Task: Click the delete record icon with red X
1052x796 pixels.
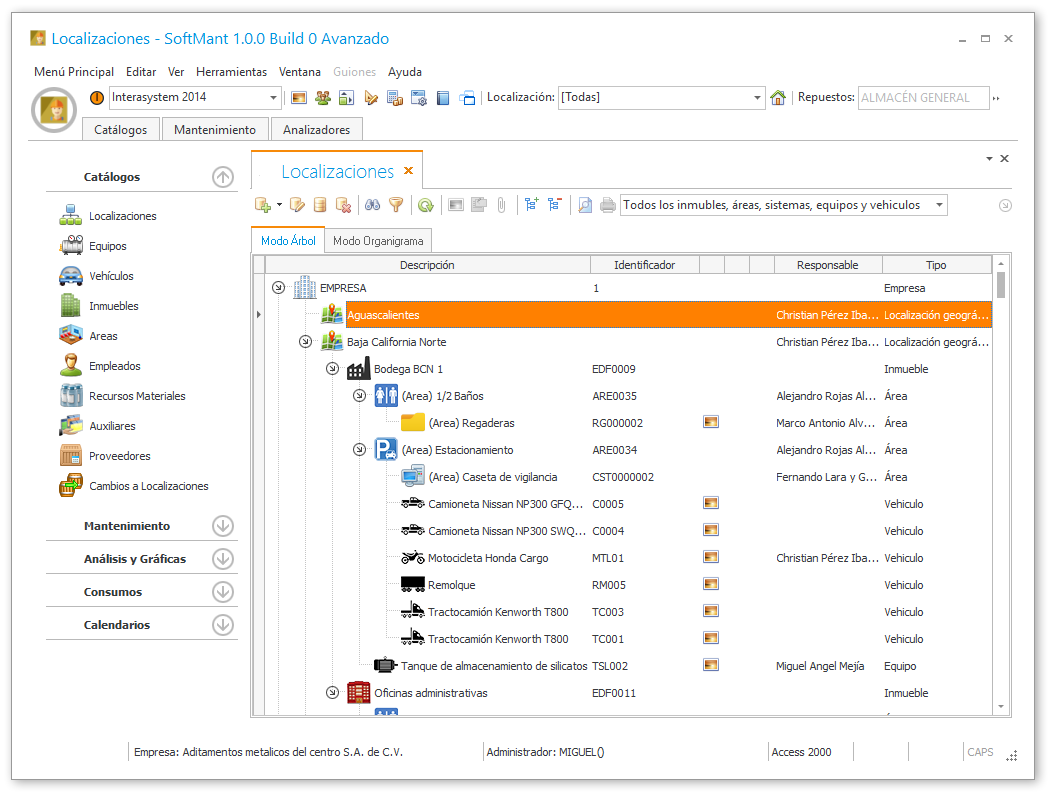Action: [x=343, y=205]
